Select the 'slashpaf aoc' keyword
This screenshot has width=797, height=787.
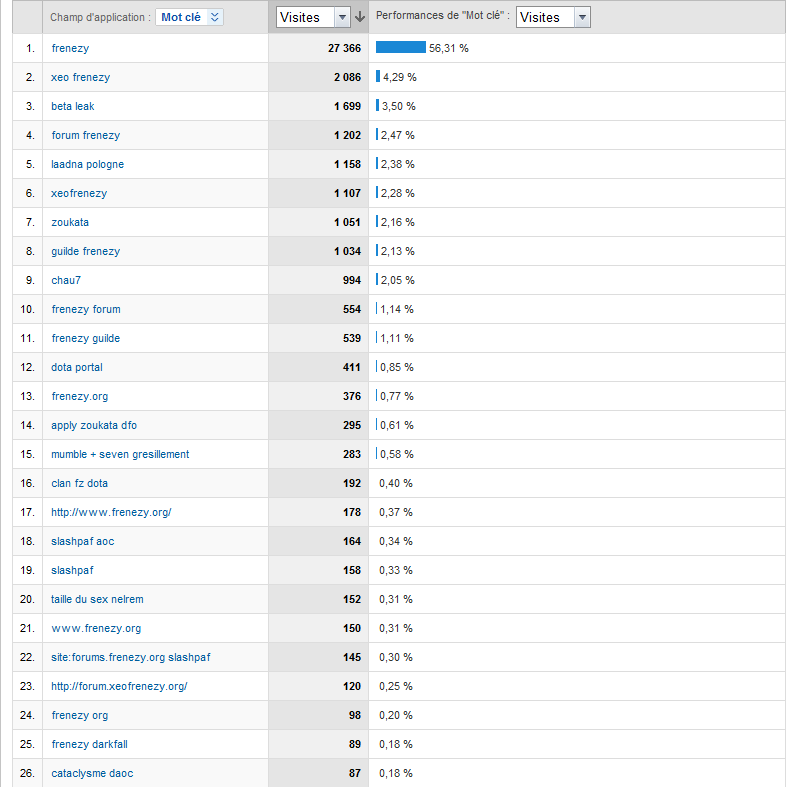pos(83,541)
